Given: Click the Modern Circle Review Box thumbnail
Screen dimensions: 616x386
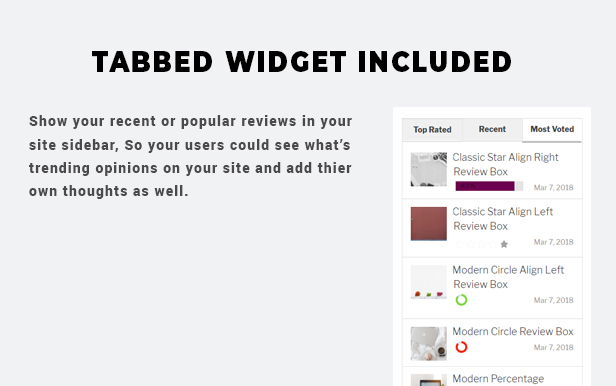Looking at the screenshot, I should tap(429, 344).
